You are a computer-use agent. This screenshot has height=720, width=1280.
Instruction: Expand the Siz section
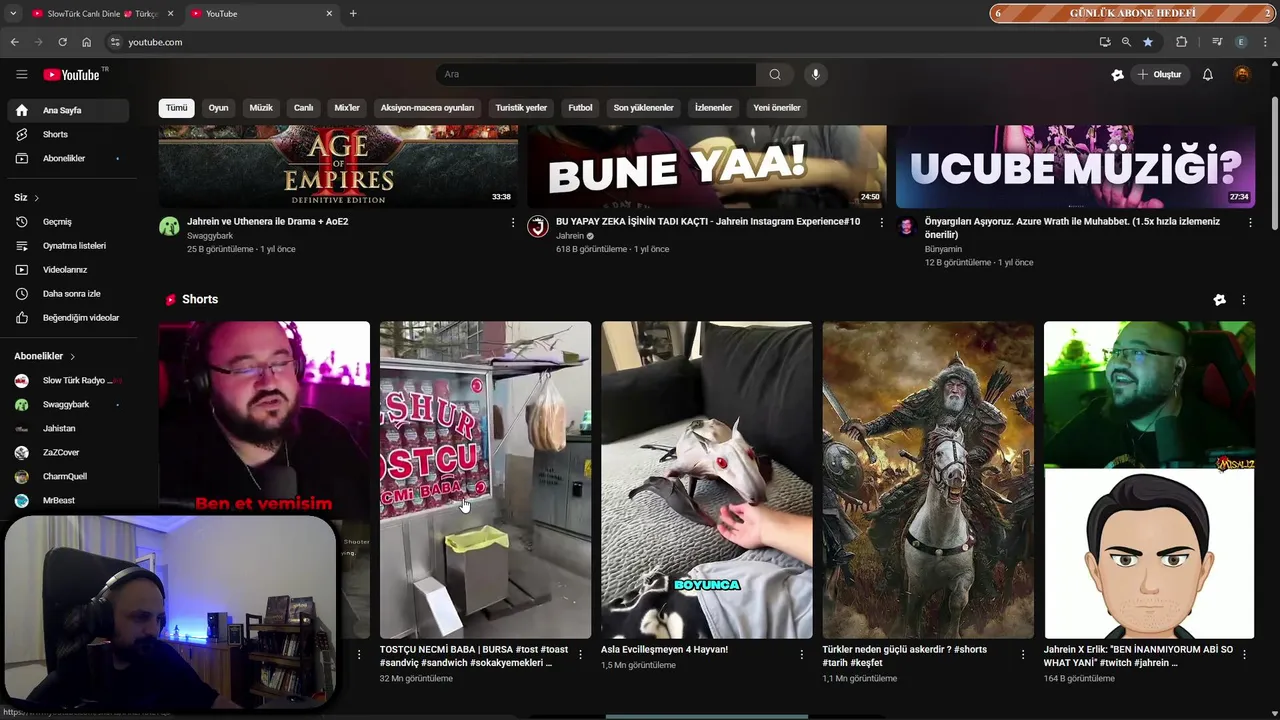coord(27,197)
